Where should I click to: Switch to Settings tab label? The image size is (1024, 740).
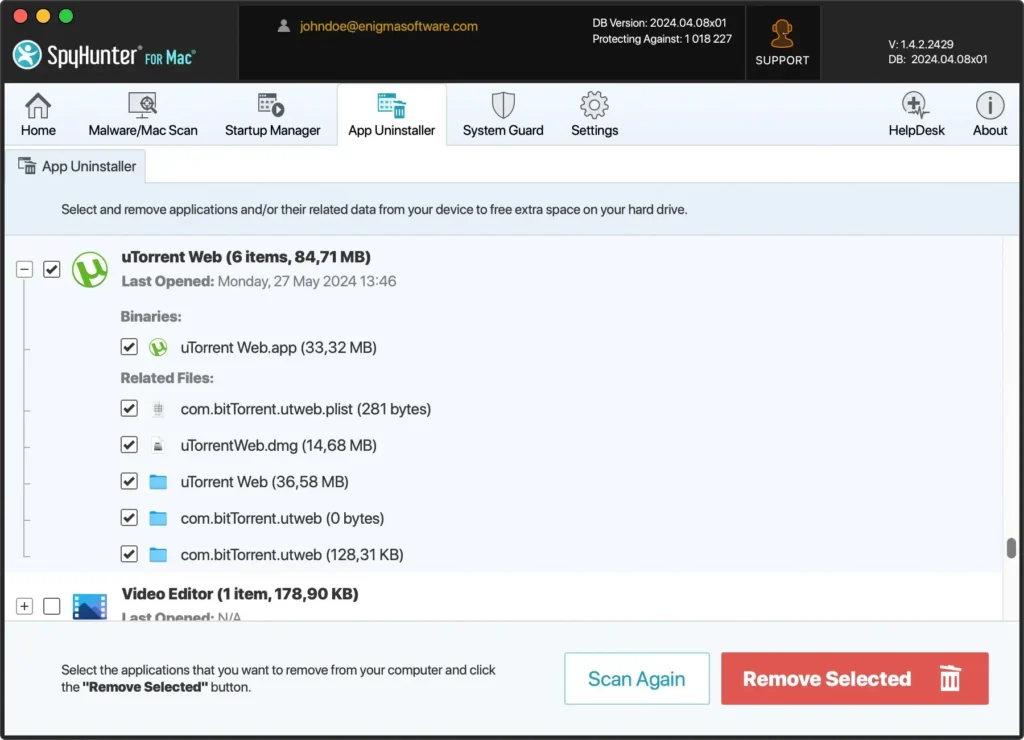(594, 130)
